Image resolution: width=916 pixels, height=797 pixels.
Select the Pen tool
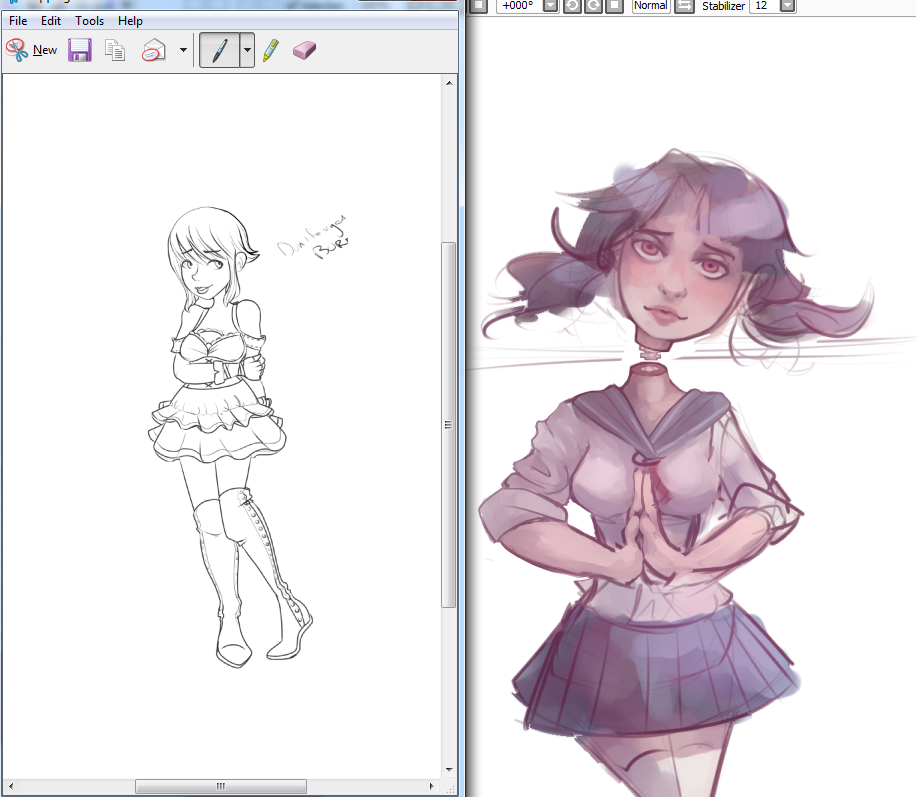tap(219, 50)
